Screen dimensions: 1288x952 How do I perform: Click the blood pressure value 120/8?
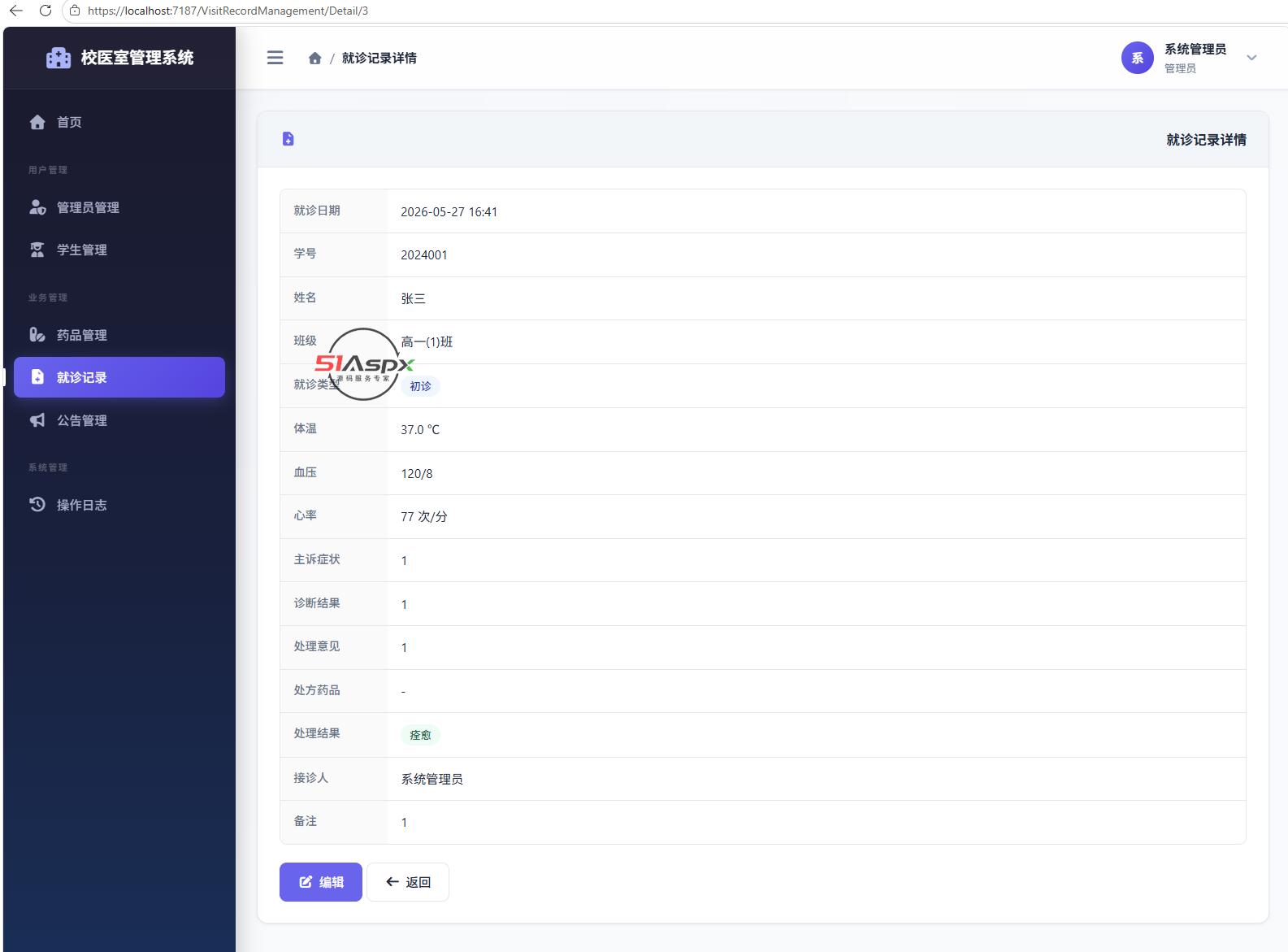pyautogui.click(x=417, y=473)
